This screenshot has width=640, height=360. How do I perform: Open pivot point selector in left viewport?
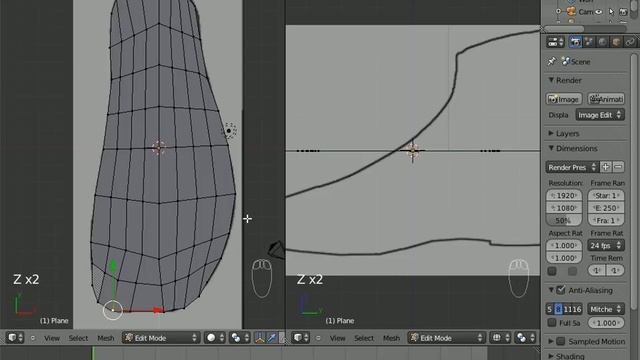point(240,338)
